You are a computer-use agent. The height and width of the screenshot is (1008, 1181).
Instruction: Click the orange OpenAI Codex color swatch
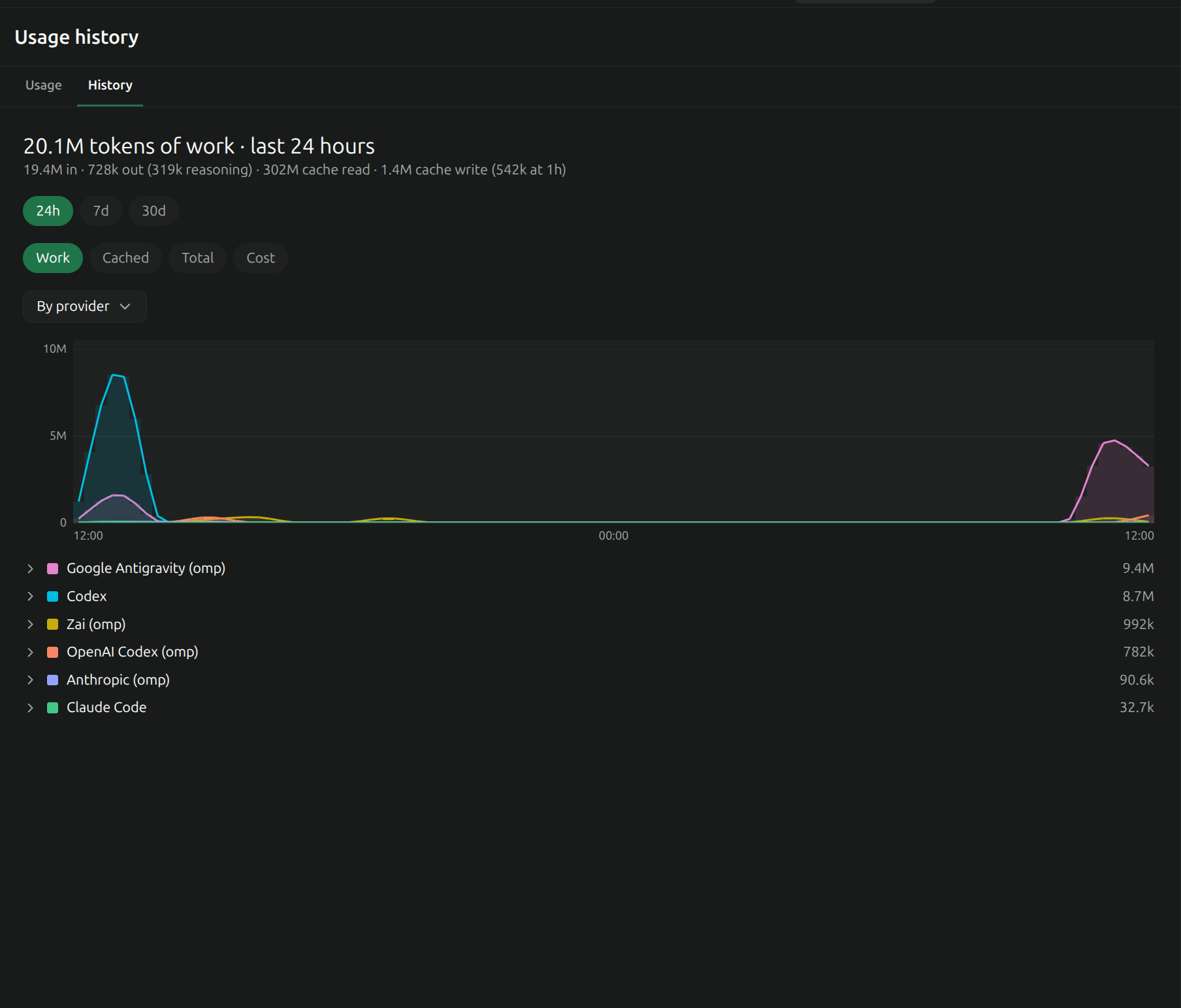point(53,653)
